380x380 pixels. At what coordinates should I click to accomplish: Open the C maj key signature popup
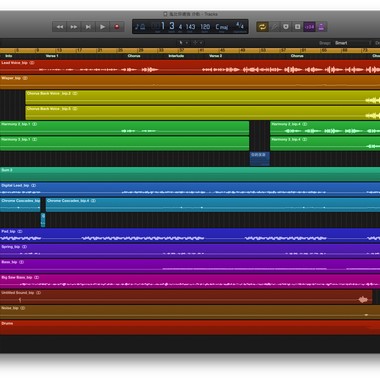pyautogui.click(x=222, y=27)
